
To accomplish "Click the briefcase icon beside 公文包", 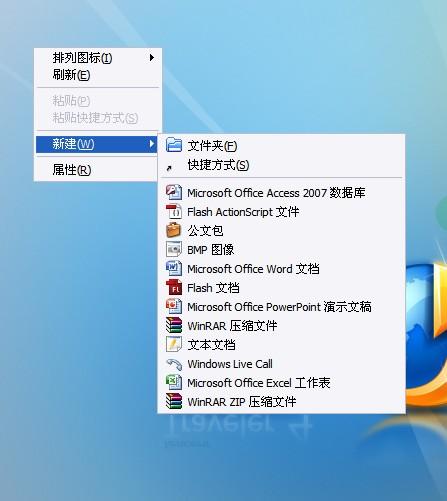I will [174, 230].
